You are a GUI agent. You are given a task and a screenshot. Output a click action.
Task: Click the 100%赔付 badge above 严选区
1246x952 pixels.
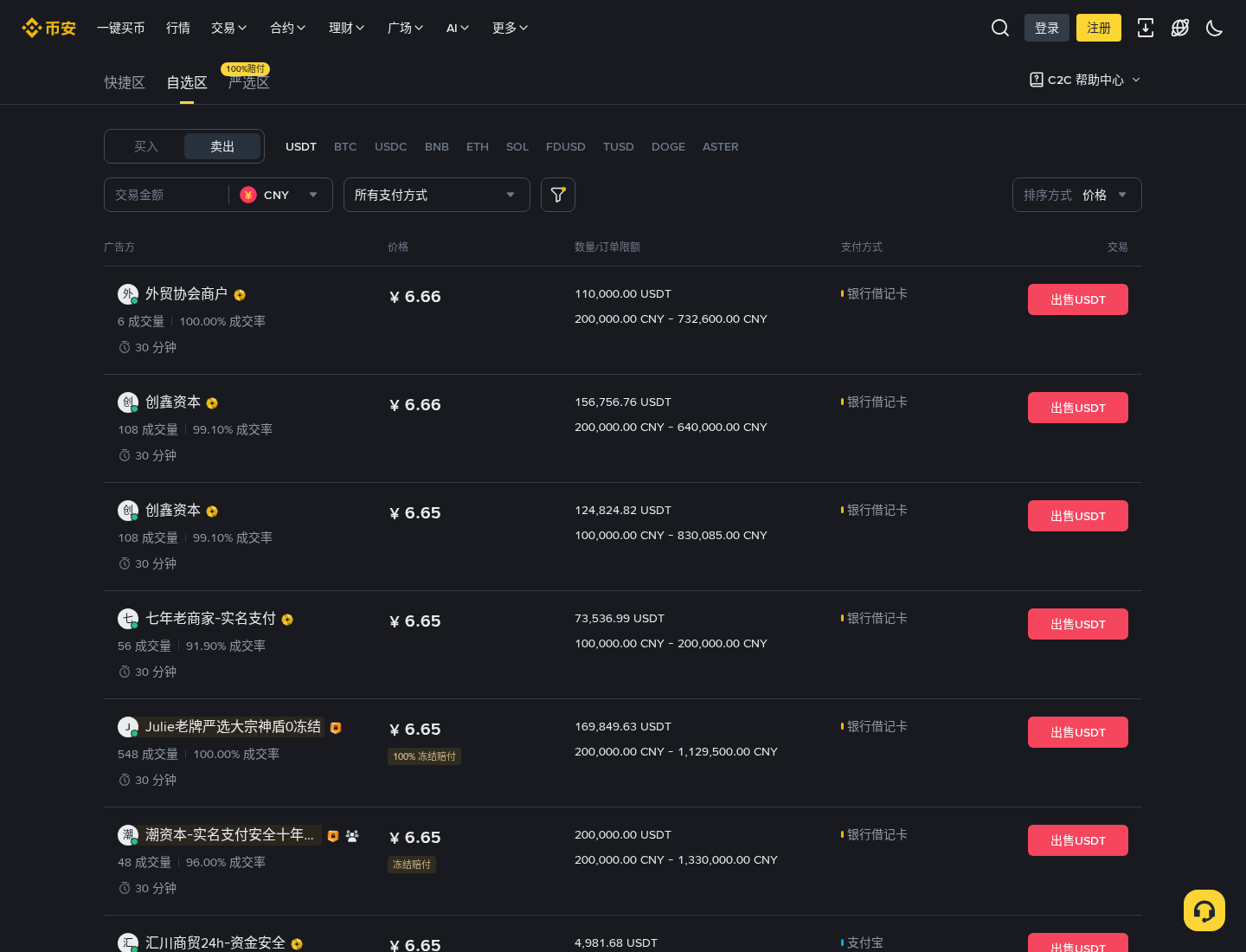246,68
